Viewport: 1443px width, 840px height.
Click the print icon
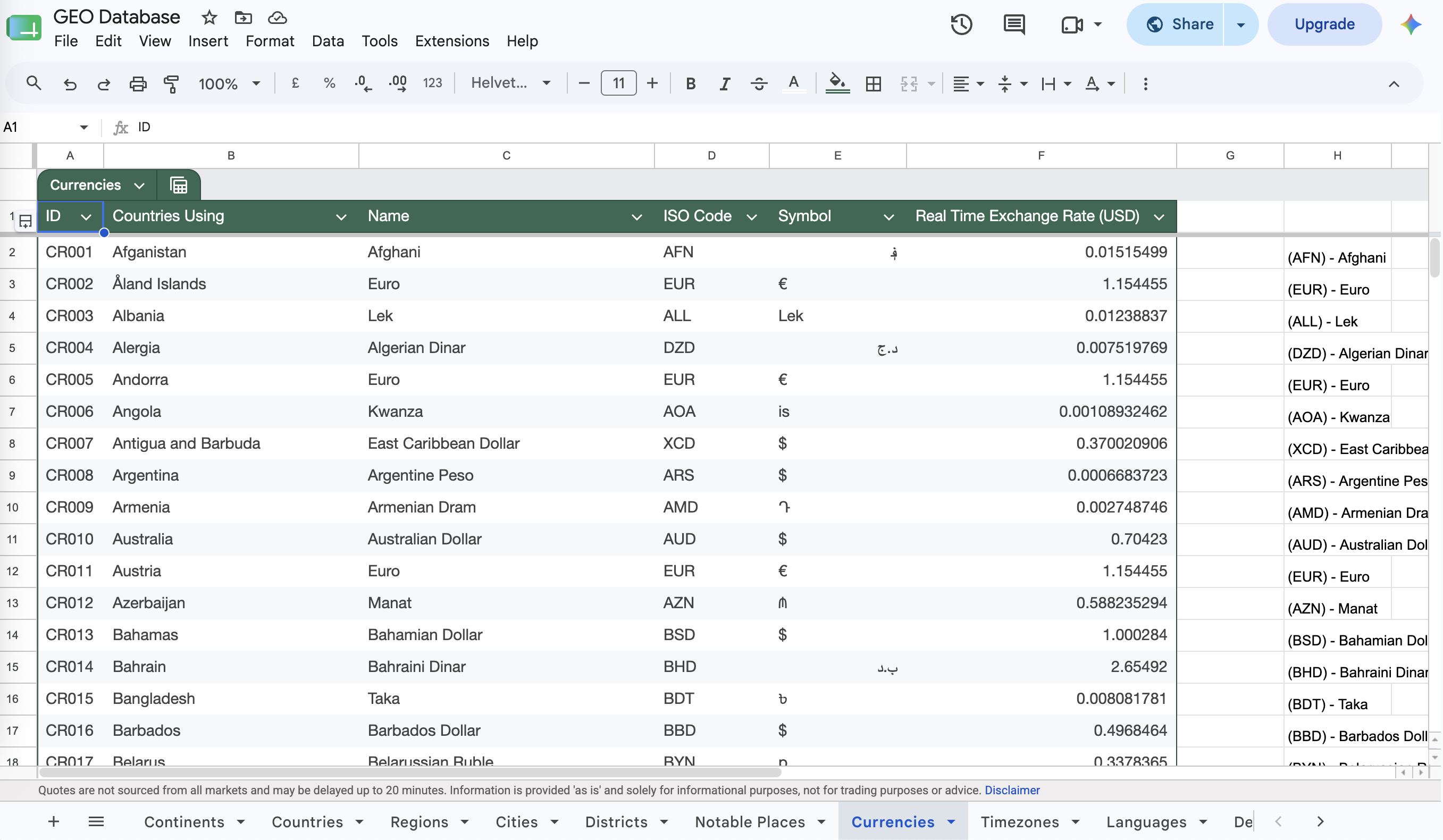click(137, 84)
